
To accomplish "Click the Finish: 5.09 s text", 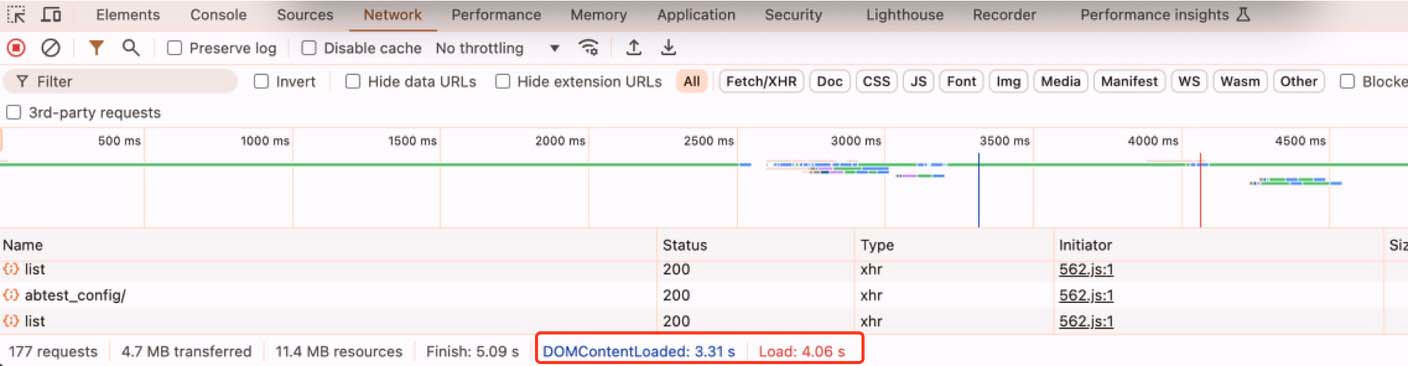I will (x=472, y=351).
